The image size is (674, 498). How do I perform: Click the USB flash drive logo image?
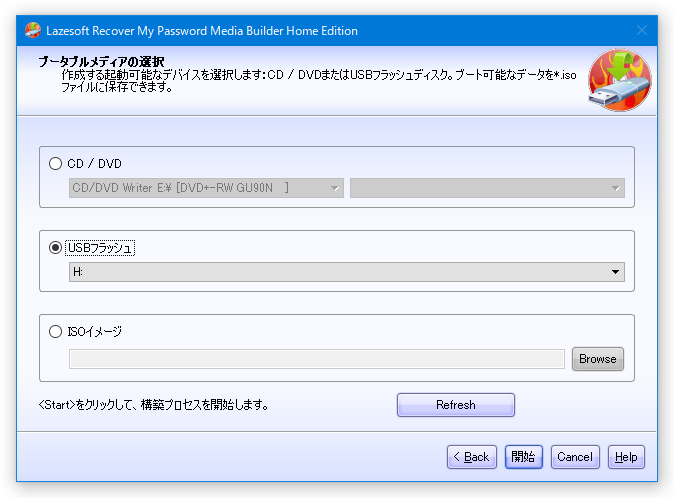[619, 80]
